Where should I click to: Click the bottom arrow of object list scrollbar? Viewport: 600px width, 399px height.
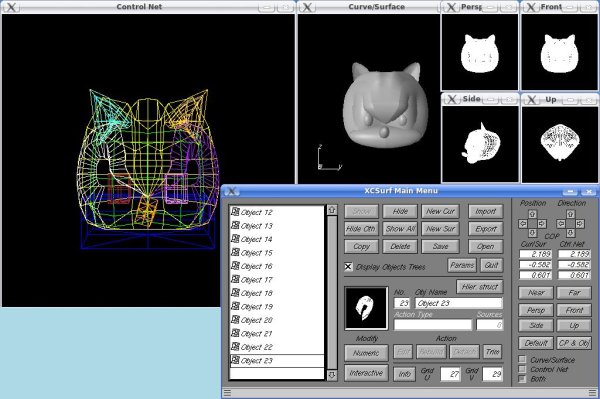[x=332, y=375]
